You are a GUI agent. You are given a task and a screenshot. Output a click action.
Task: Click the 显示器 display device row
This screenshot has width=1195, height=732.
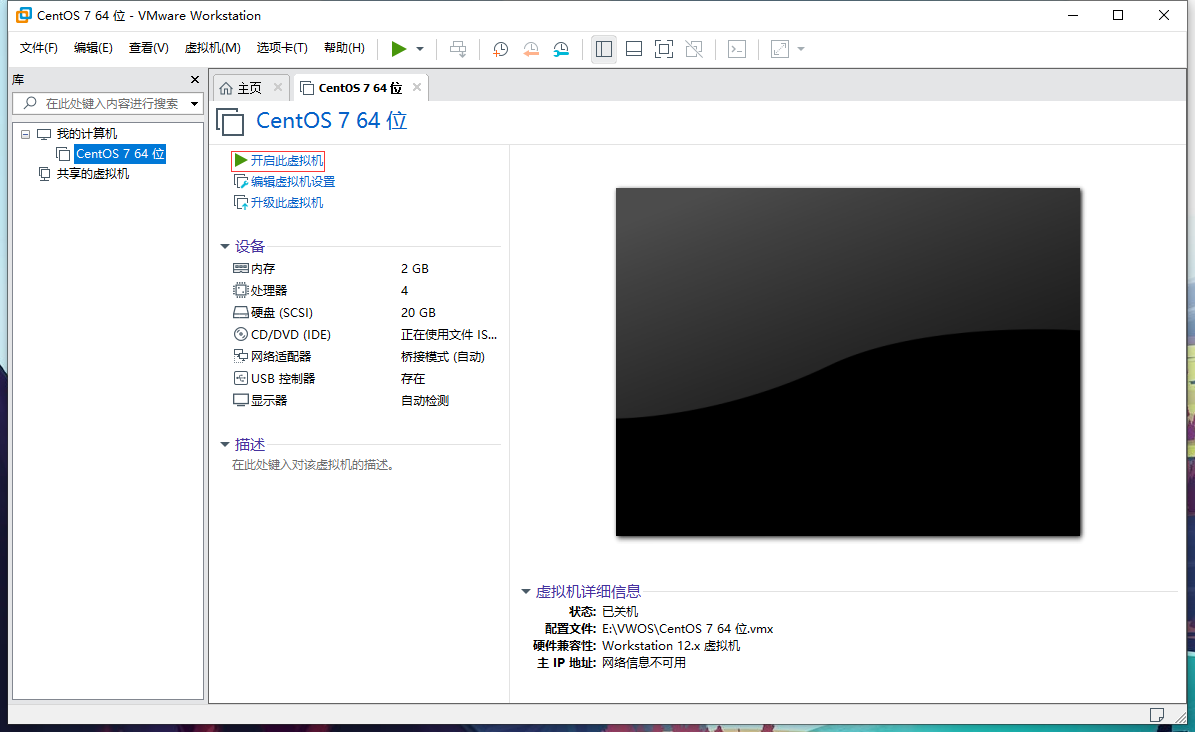[366, 400]
